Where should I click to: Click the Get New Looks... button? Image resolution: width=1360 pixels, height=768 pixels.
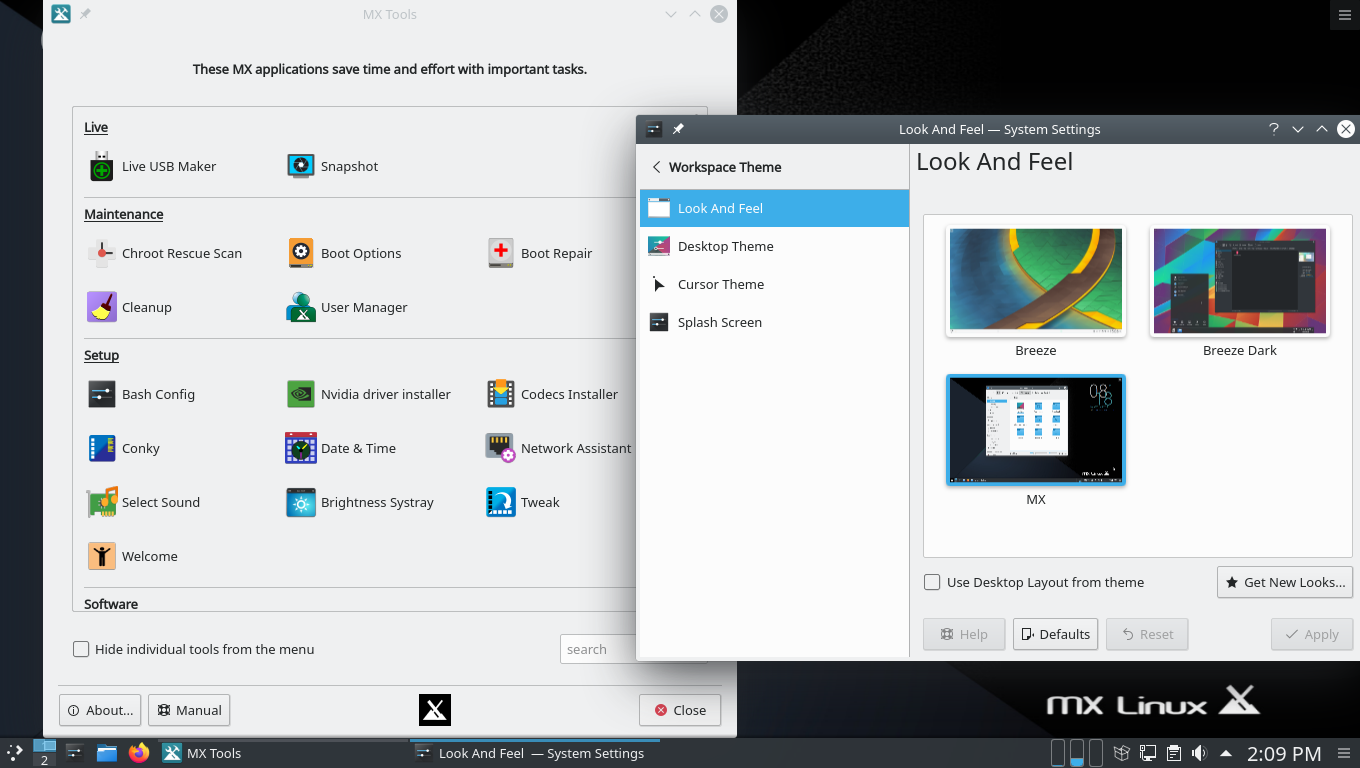click(1285, 582)
